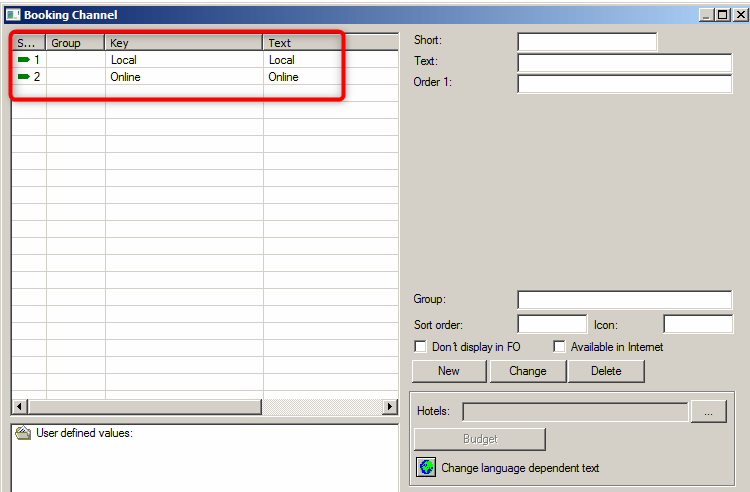The image size is (750, 492).
Task: Toggle the Available in Internet checkbox
Action: tap(560, 346)
